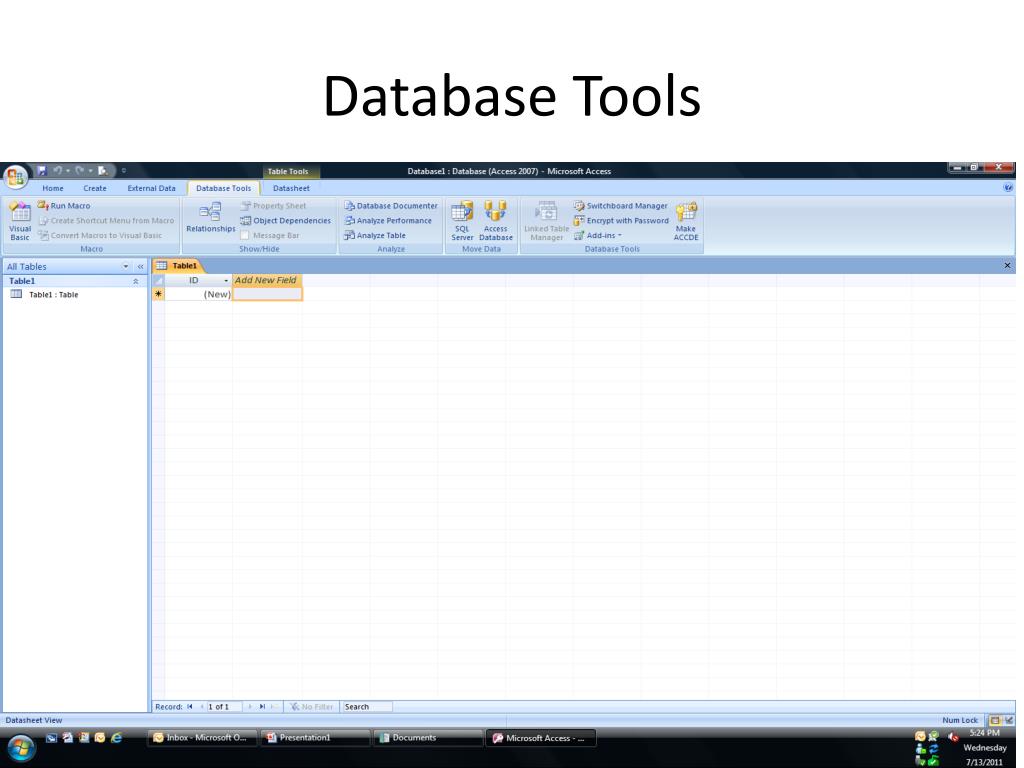Show Object Dependencies pane
The height and width of the screenshot is (768, 1024).
coord(285,221)
